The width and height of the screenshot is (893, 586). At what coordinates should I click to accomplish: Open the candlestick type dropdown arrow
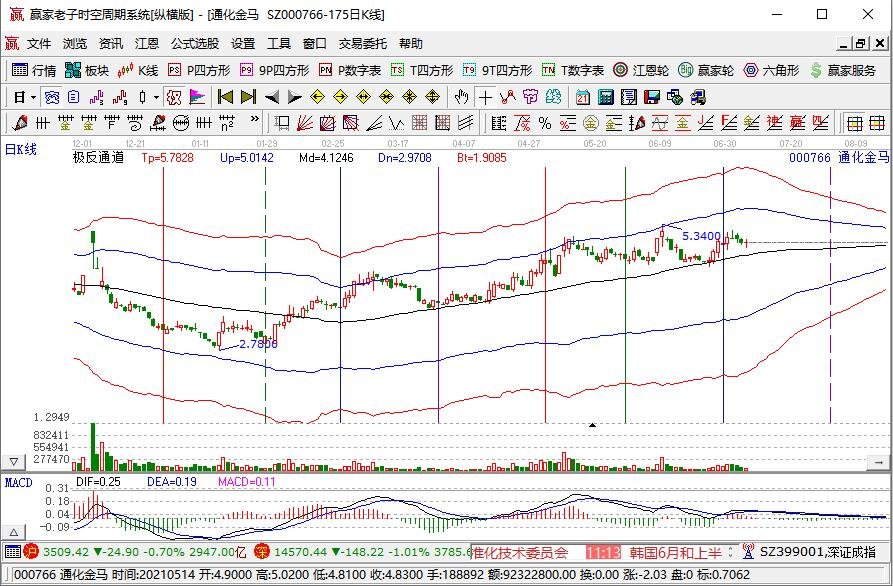157,97
